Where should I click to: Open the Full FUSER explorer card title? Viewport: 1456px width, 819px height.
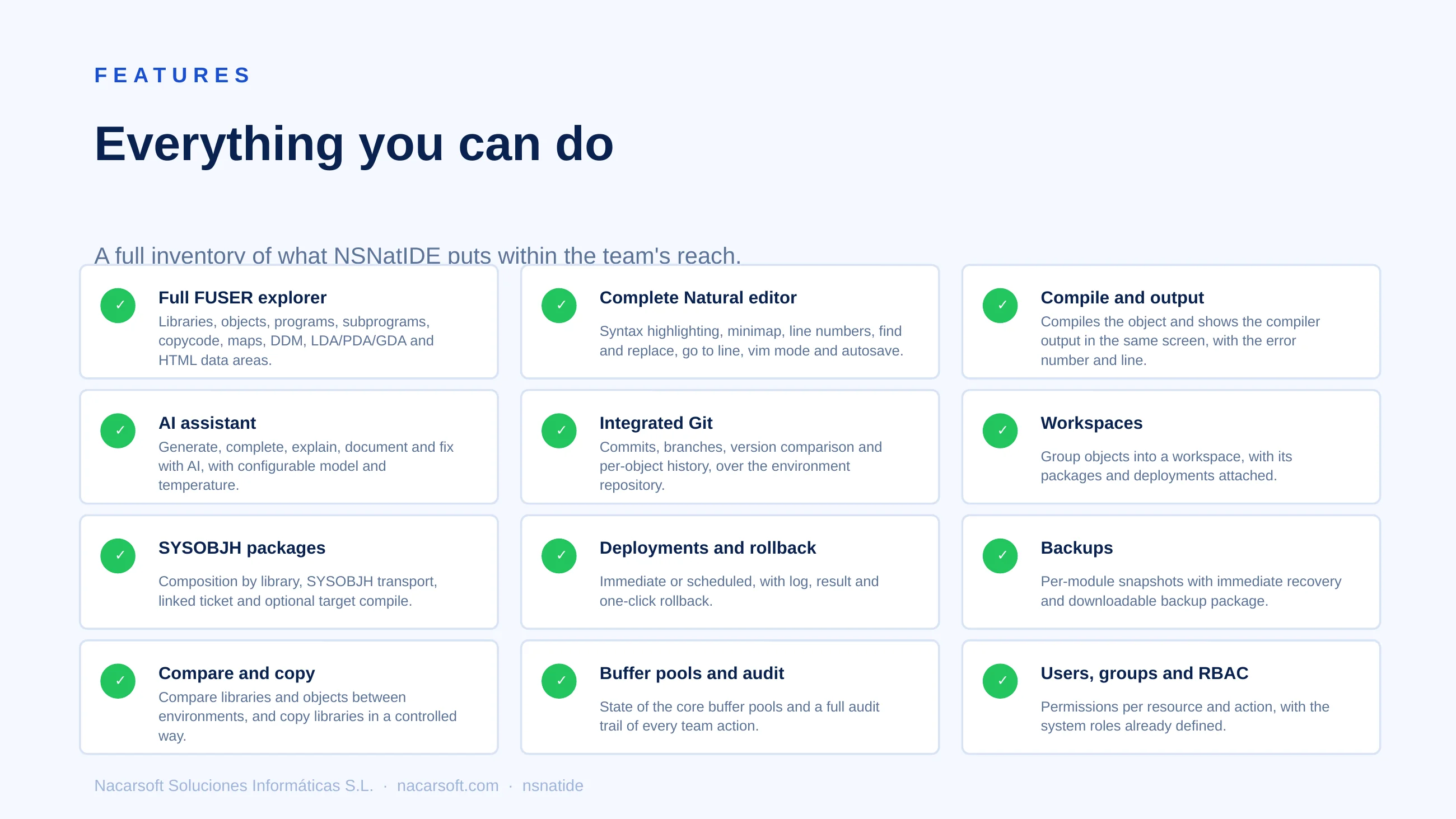[x=242, y=298]
